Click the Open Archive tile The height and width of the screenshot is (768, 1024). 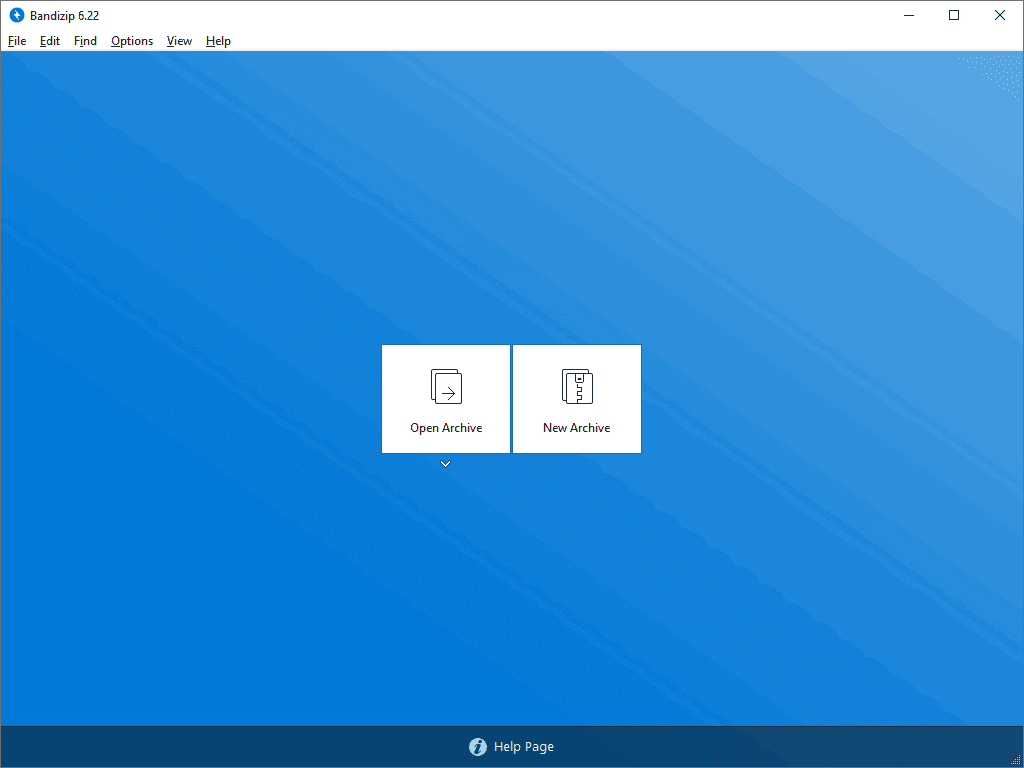446,399
